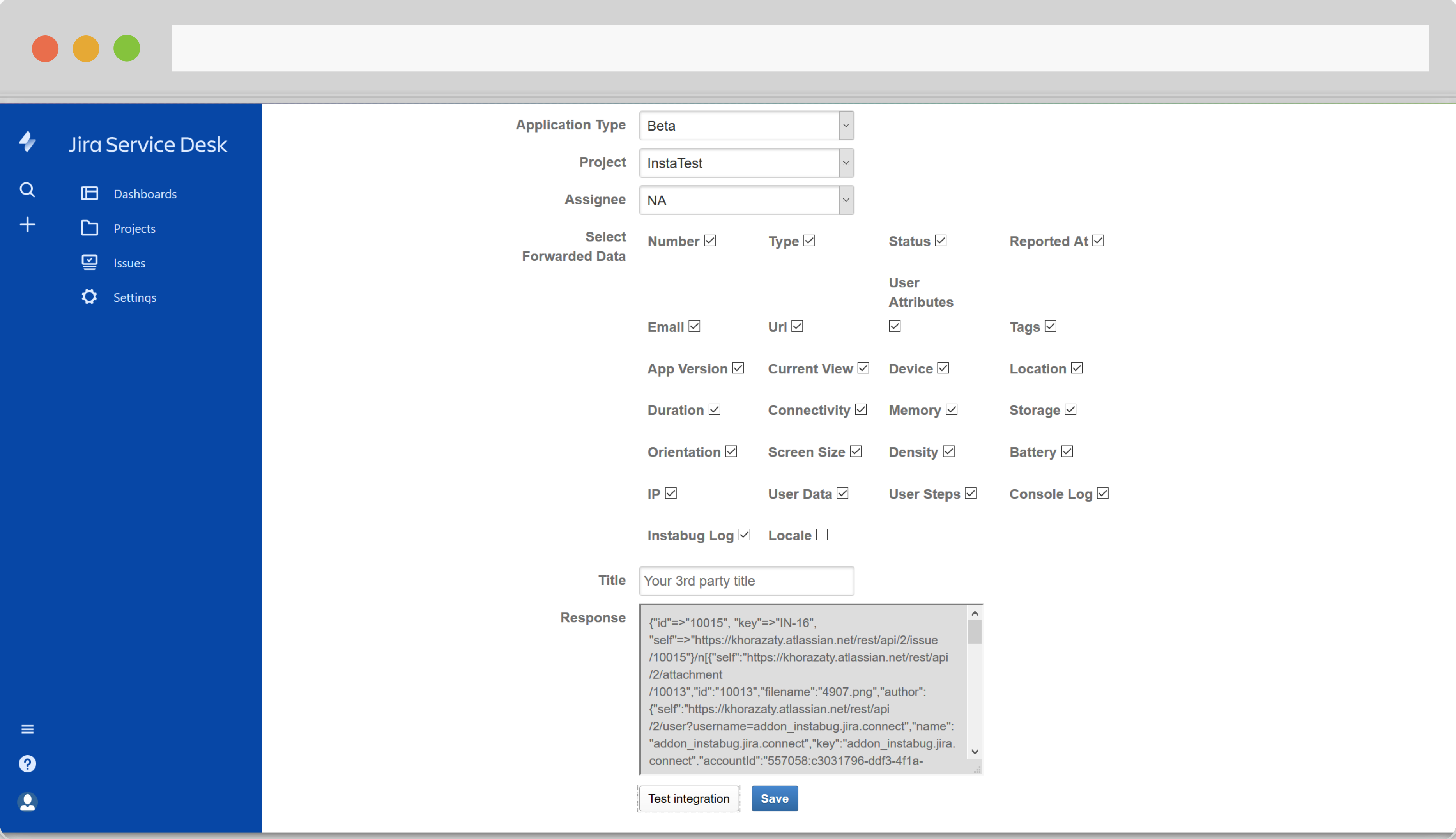Toggle the Instabug Log checkbox

point(745,535)
